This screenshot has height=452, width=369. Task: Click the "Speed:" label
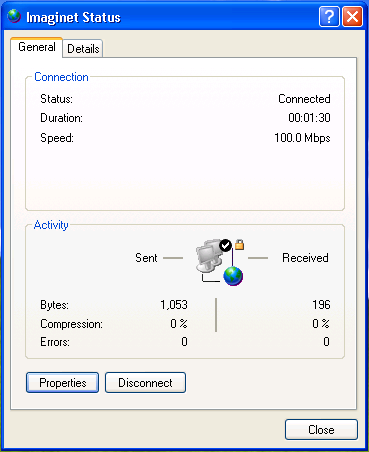click(x=57, y=138)
